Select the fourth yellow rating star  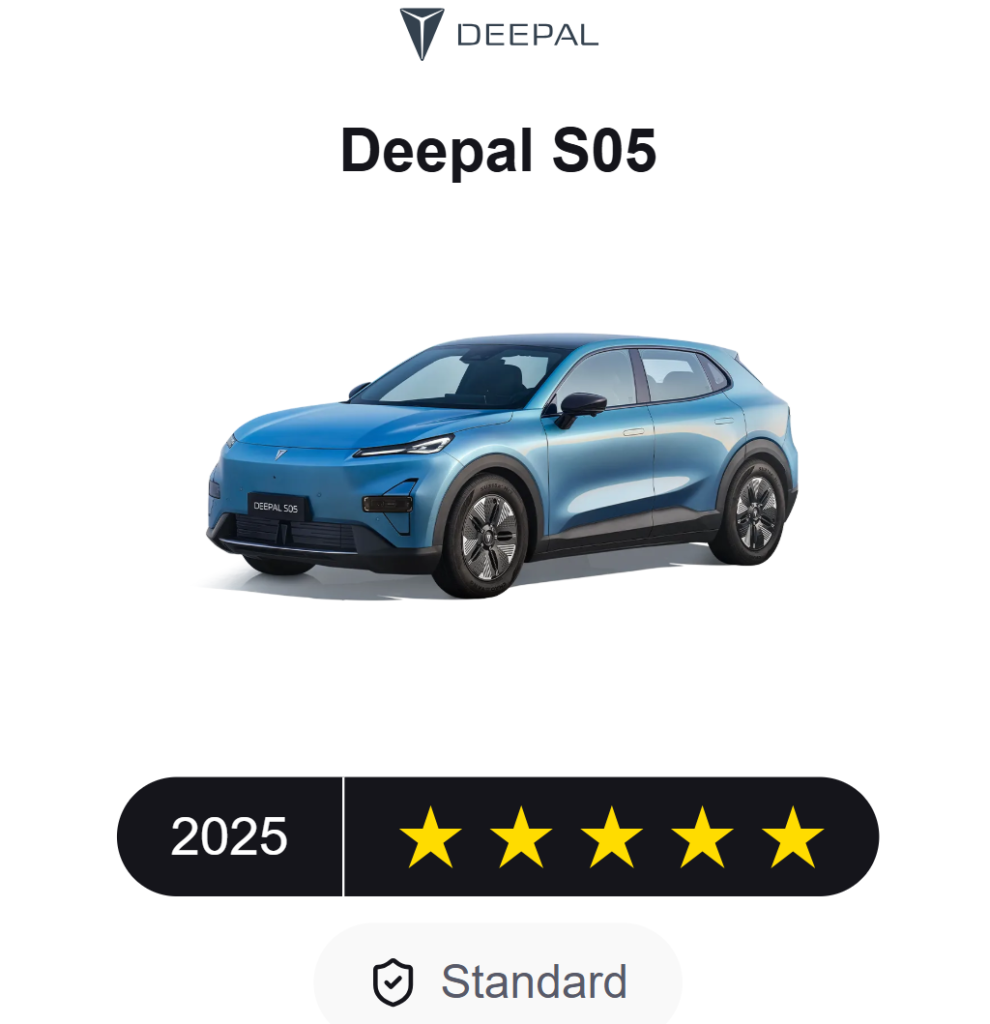(702, 837)
